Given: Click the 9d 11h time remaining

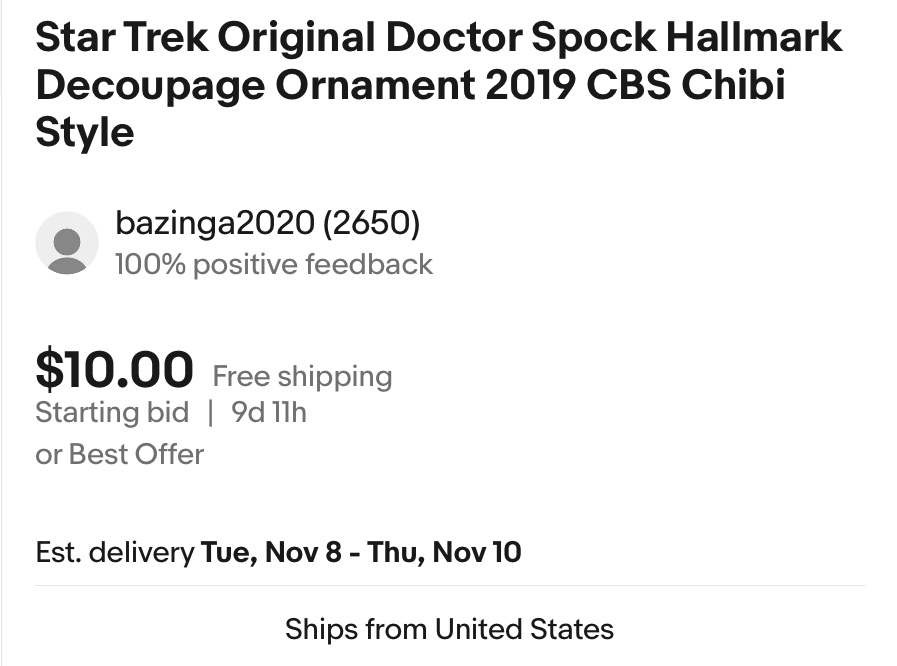Looking at the screenshot, I should tap(269, 412).
